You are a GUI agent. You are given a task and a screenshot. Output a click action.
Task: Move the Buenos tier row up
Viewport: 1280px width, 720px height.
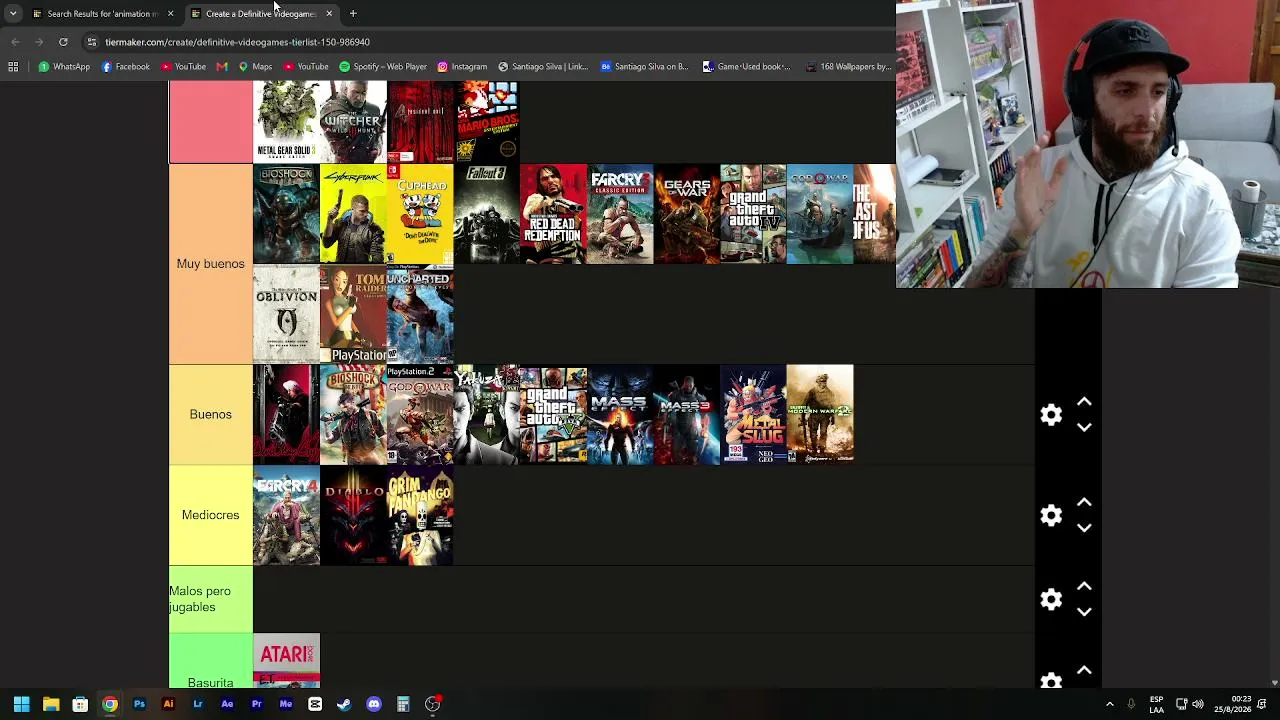pos(1084,402)
